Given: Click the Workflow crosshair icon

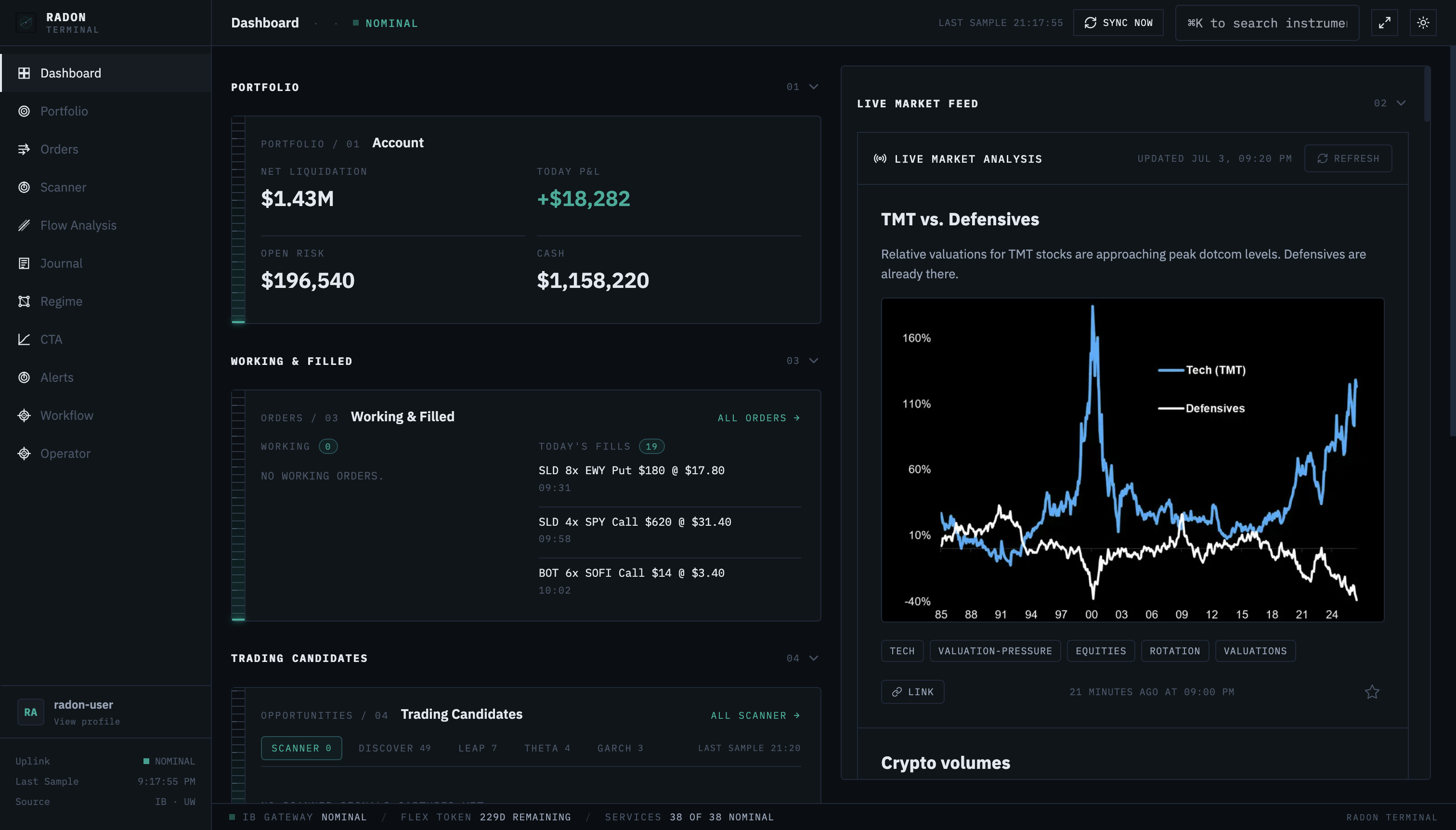Looking at the screenshot, I should pos(24,415).
